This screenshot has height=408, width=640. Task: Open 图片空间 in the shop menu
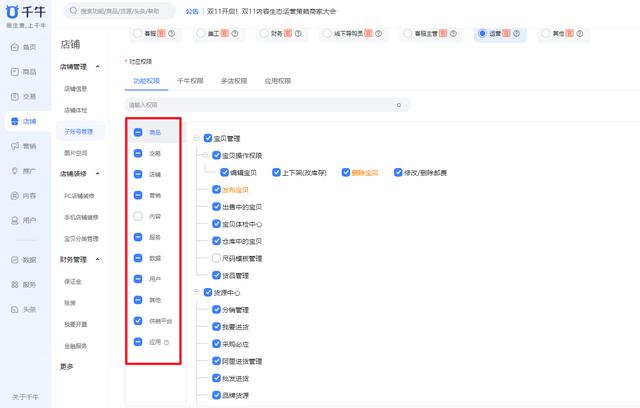coord(76,153)
